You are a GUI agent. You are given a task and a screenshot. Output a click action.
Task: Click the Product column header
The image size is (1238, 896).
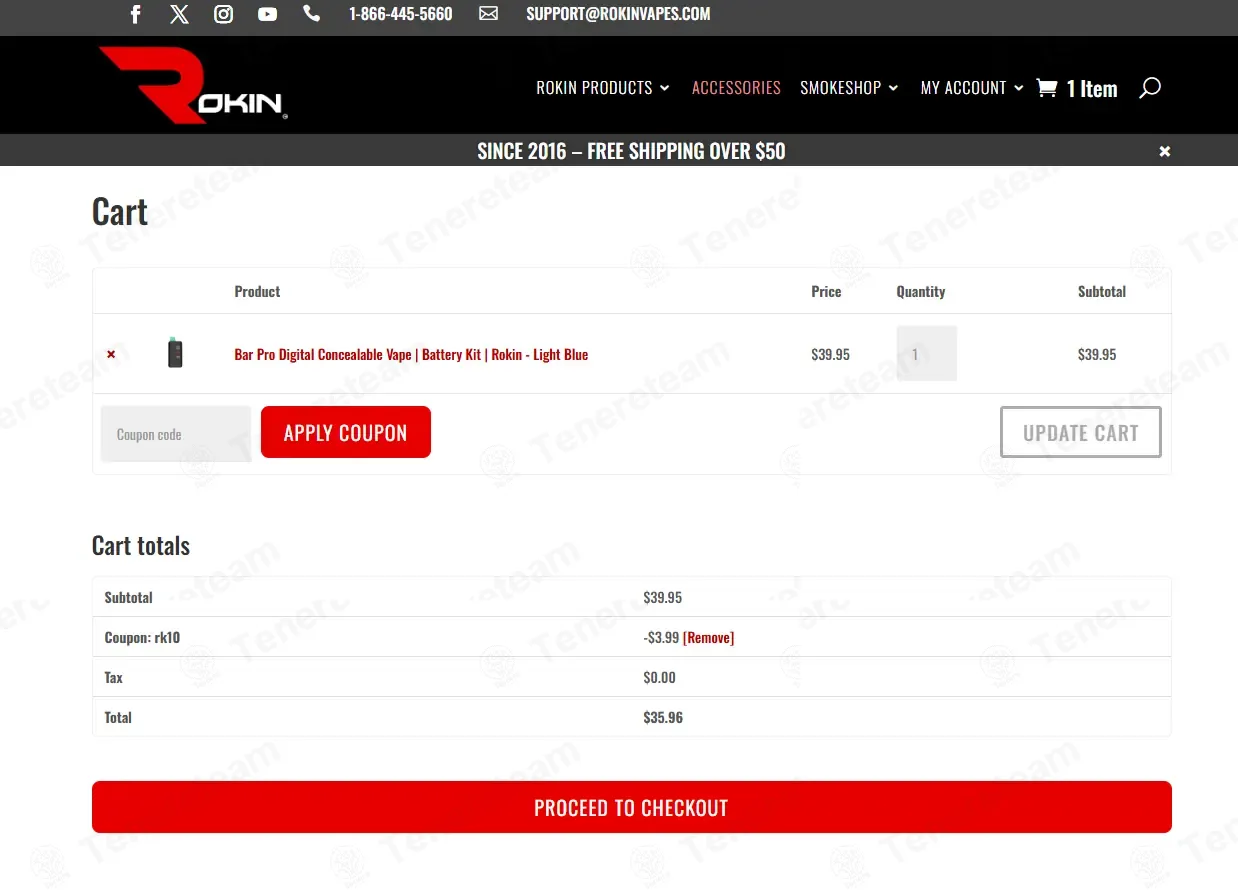(257, 291)
